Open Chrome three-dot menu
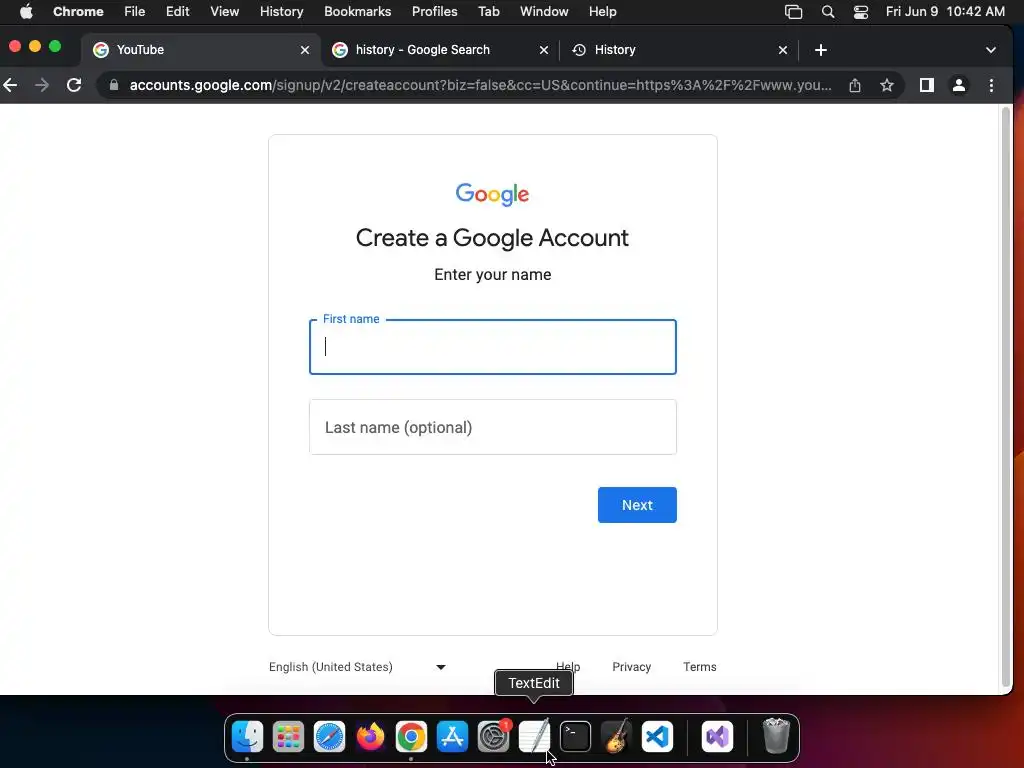This screenshot has height=768, width=1024. pyautogui.click(x=991, y=85)
